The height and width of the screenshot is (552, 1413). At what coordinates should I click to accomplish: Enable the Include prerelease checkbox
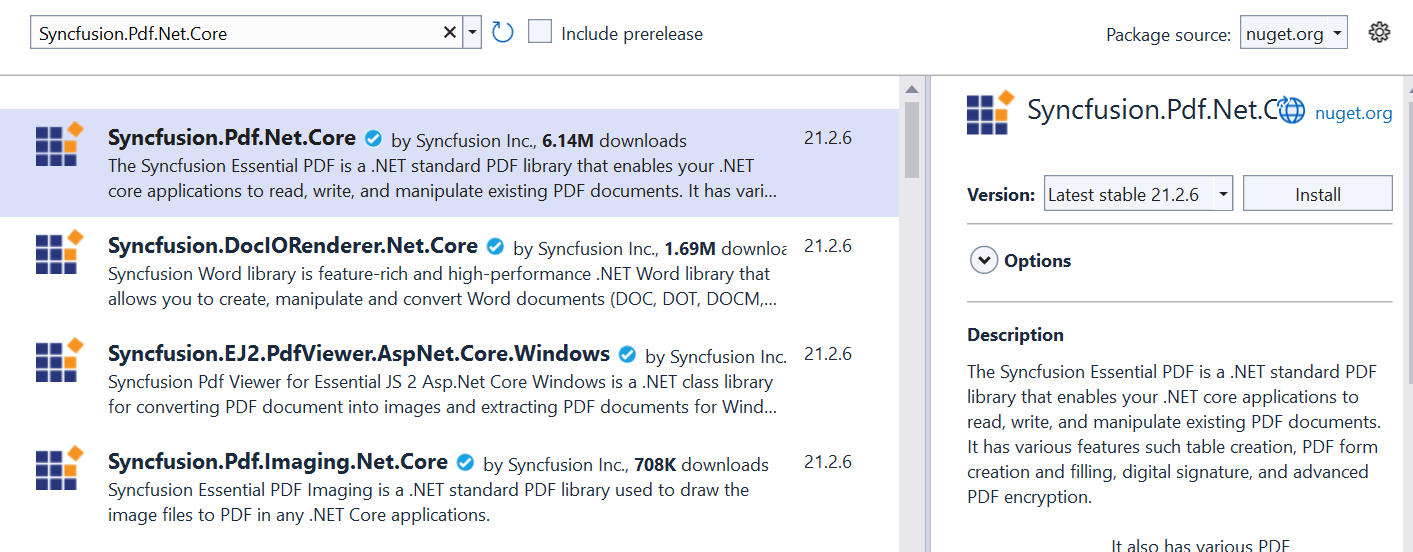tap(540, 32)
